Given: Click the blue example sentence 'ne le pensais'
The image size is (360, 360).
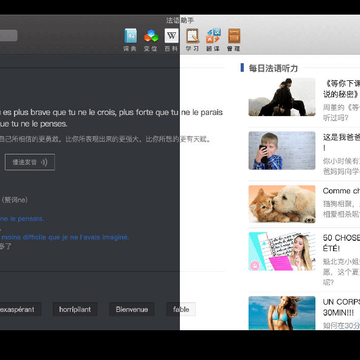Looking at the screenshot, I should 22,219.
